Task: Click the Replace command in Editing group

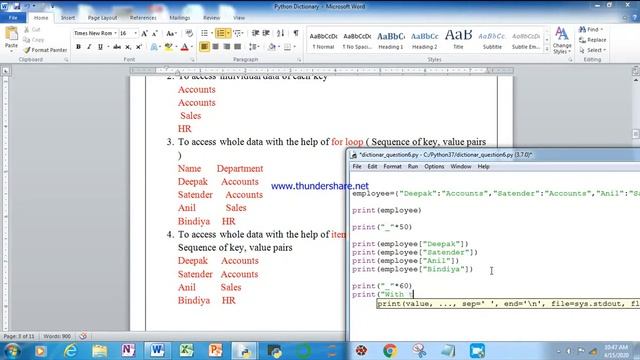Action: point(593,40)
